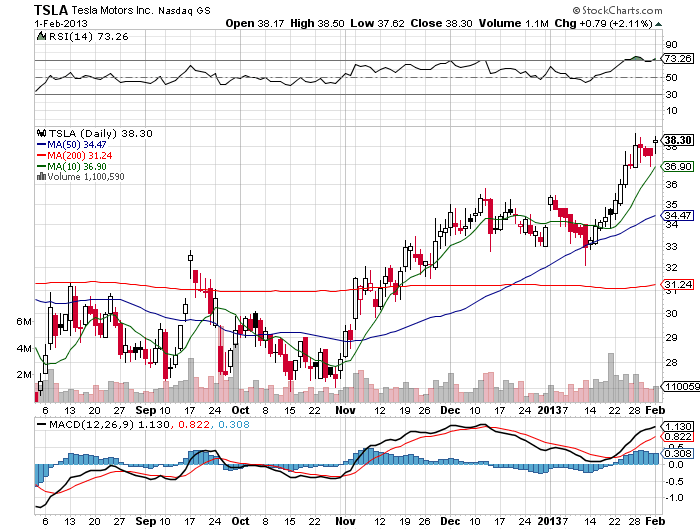Click the Sep label on price chart axis
Screen dimensions: 700x530
146,410
